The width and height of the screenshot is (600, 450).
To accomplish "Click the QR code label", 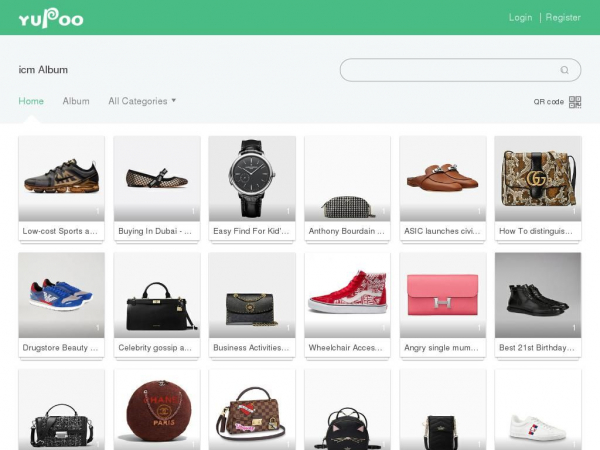I will [x=549, y=102].
